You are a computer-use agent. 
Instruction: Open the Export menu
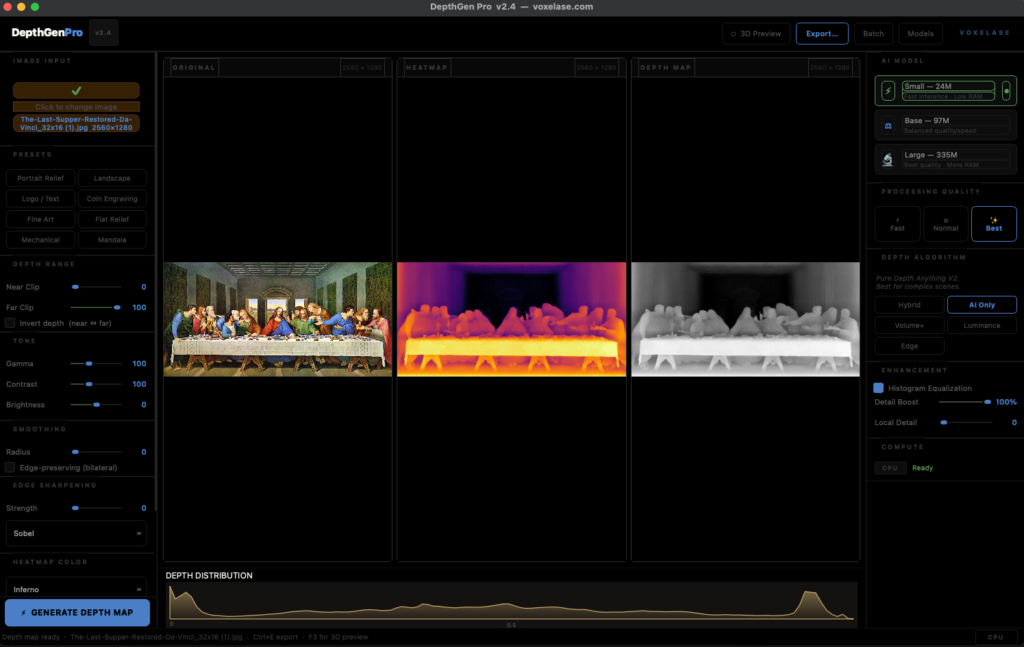point(822,33)
